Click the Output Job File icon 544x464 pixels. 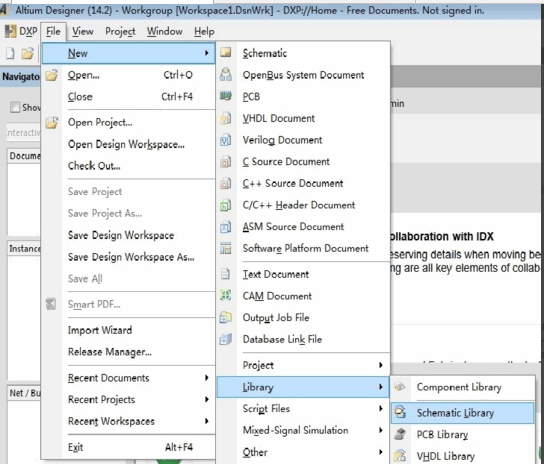[x=226, y=317]
